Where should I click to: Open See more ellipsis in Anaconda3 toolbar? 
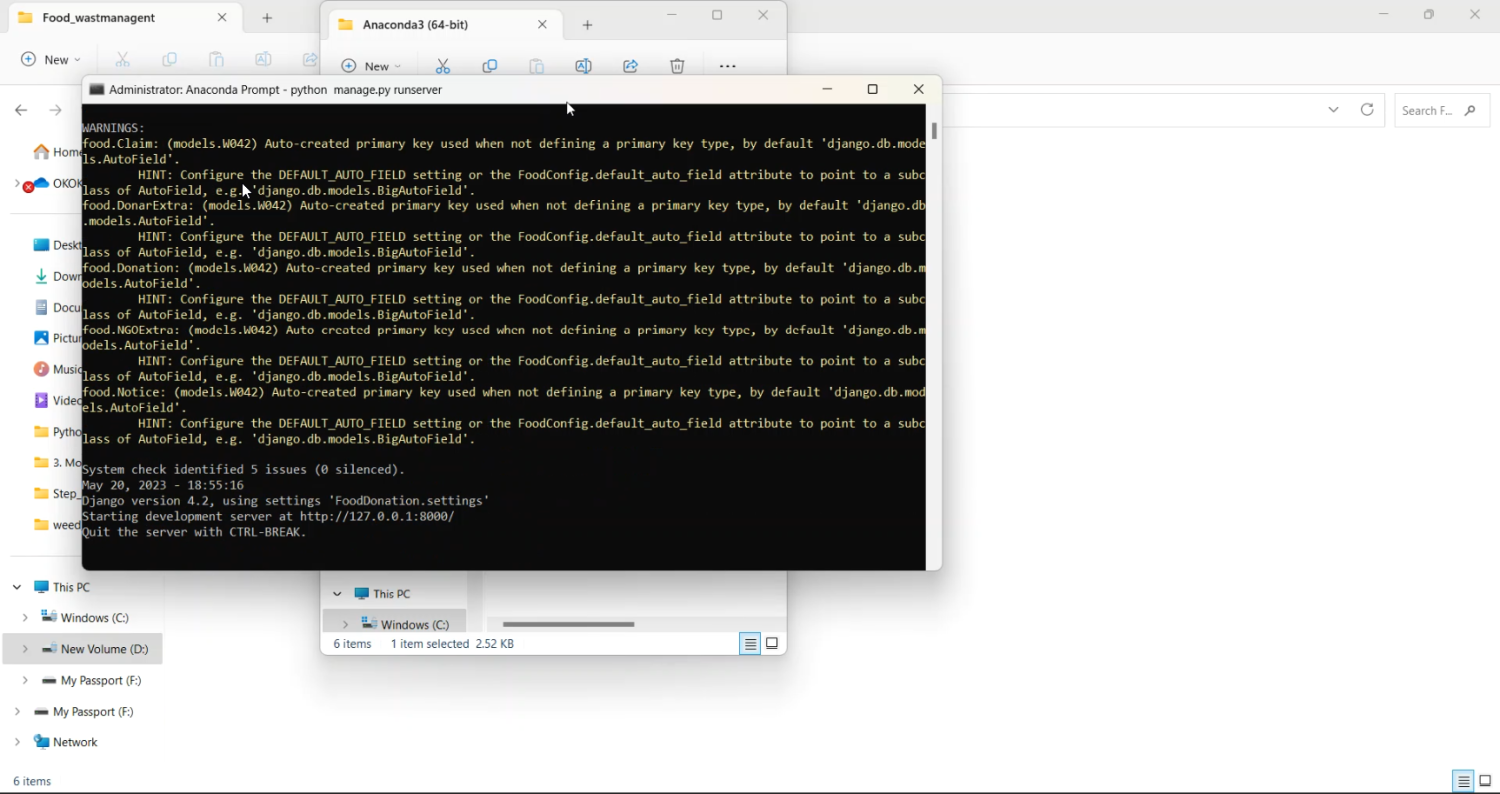(728, 66)
